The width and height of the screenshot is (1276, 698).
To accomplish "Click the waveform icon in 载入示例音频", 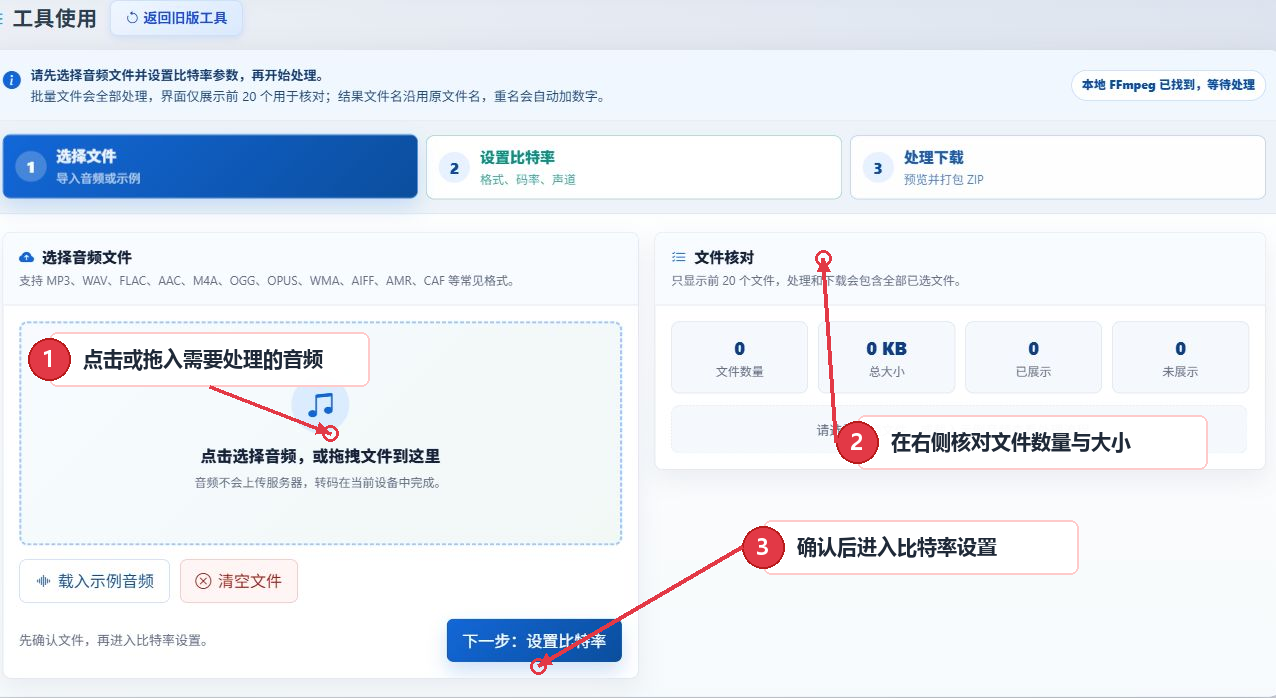I will click(x=44, y=581).
